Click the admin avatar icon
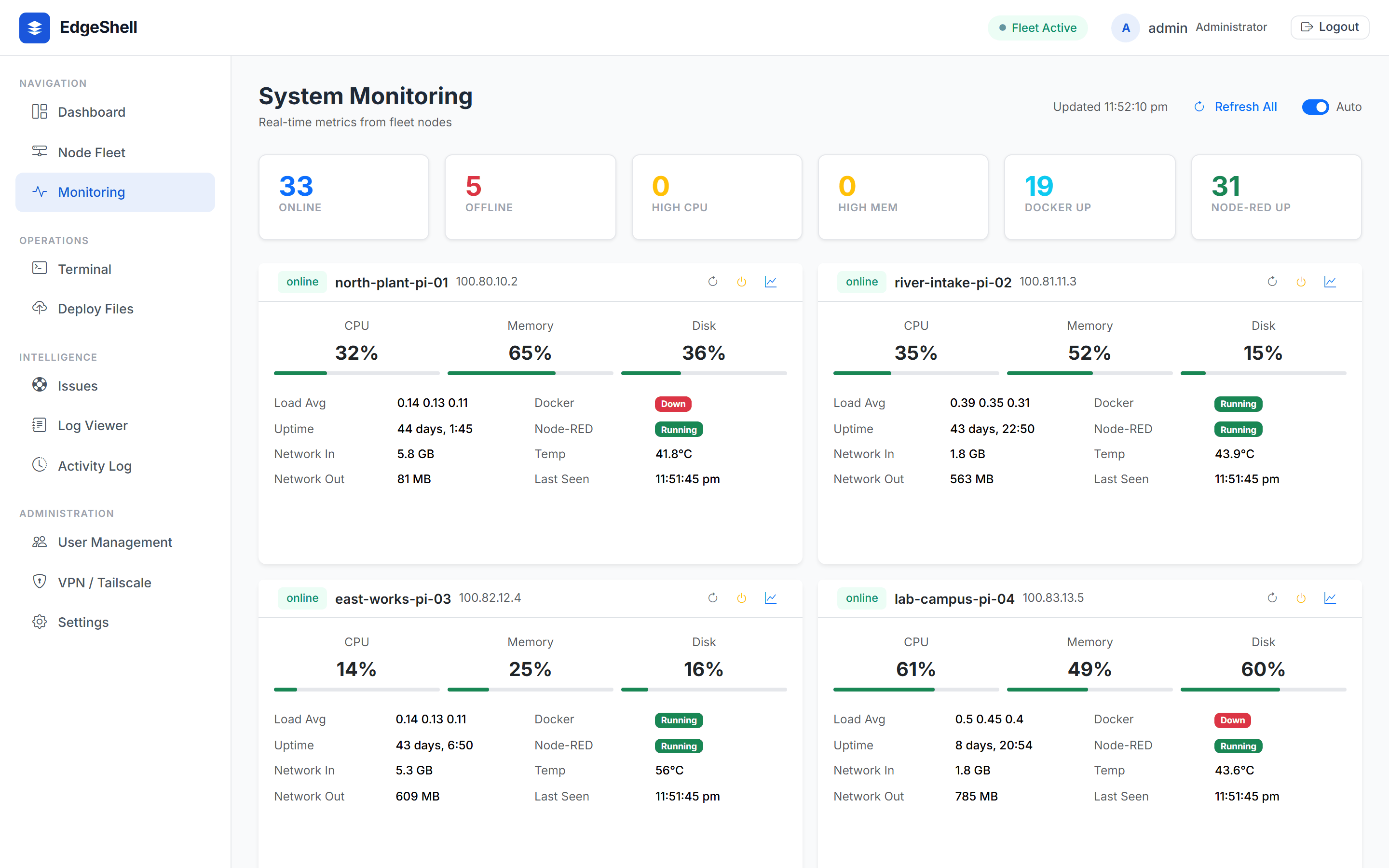This screenshot has width=1389, height=868. tap(1126, 27)
